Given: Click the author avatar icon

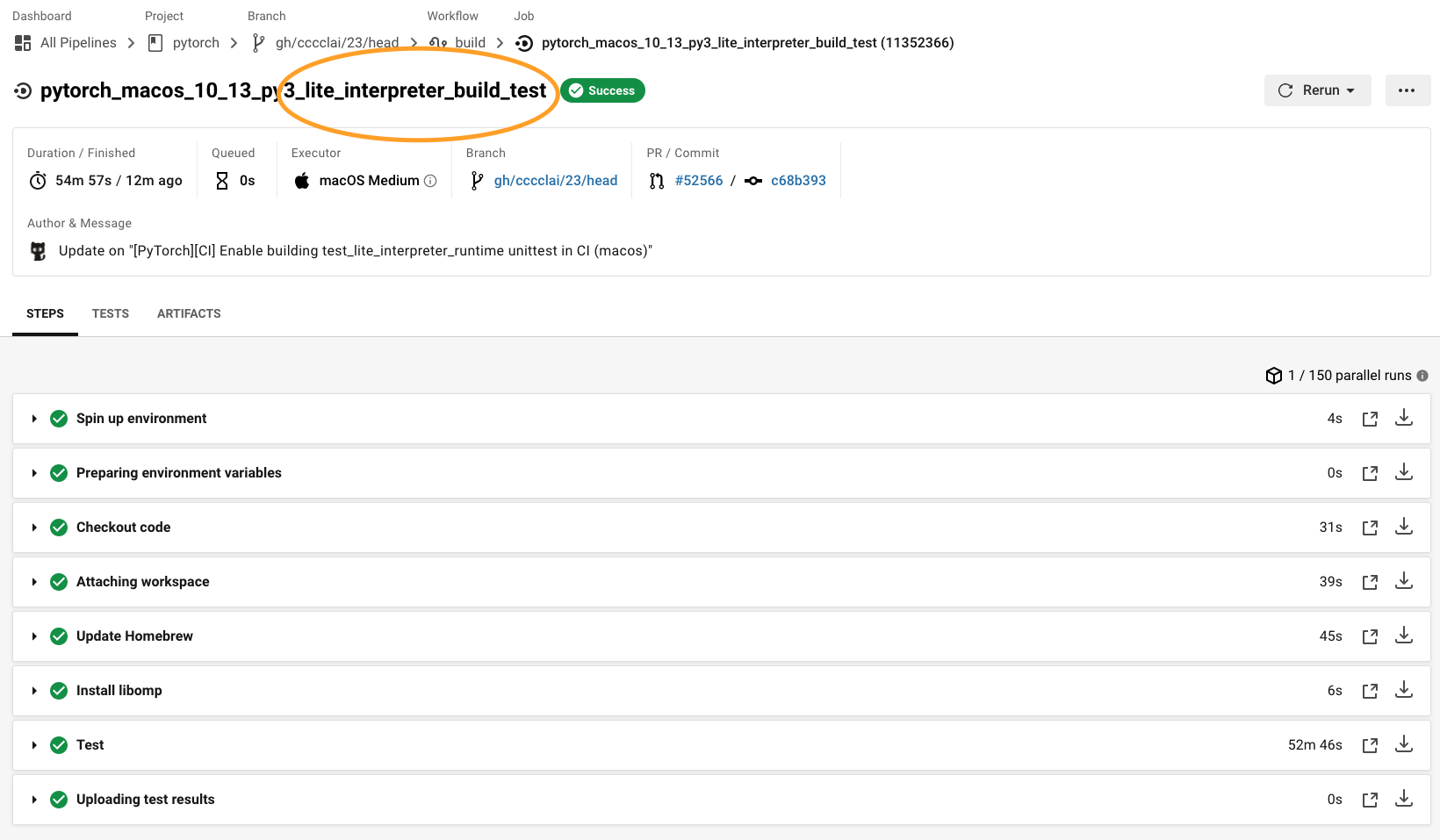Looking at the screenshot, I should click(38, 251).
